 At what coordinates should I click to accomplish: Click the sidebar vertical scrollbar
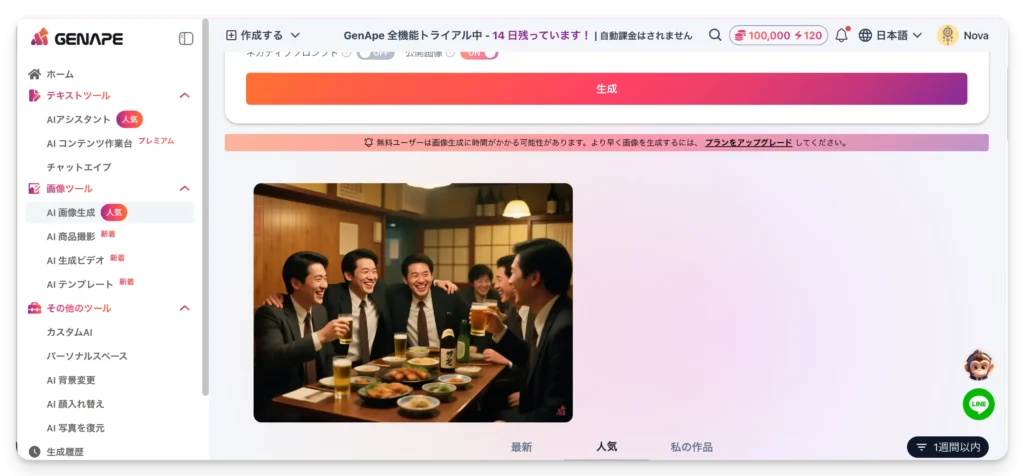(206, 209)
